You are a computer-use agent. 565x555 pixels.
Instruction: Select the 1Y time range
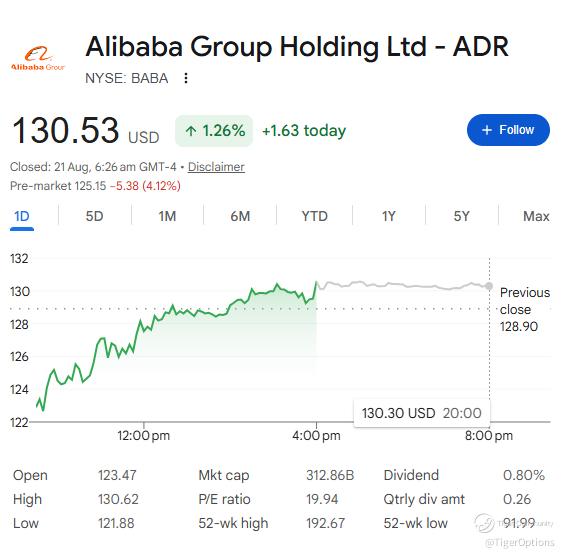coord(389,217)
